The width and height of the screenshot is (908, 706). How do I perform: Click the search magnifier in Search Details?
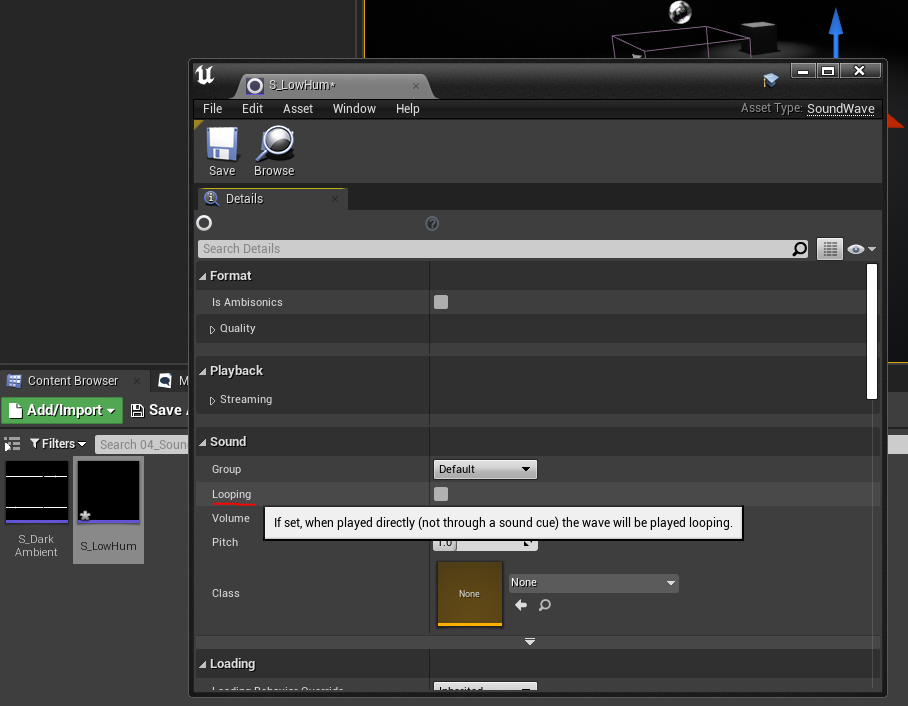pyautogui.click(x=799, y=249)
